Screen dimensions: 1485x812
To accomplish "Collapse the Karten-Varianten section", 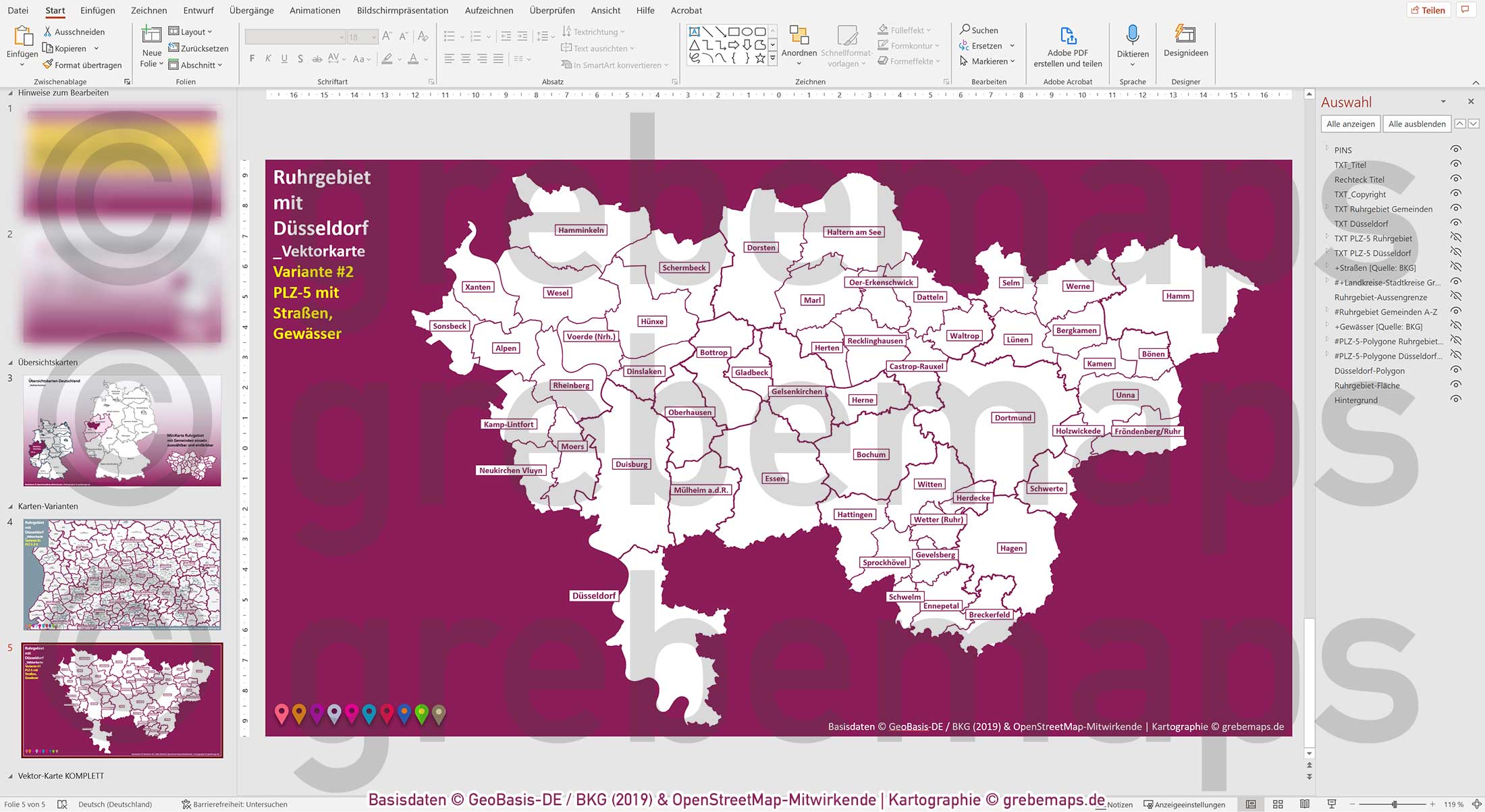I will click(10, 506).
